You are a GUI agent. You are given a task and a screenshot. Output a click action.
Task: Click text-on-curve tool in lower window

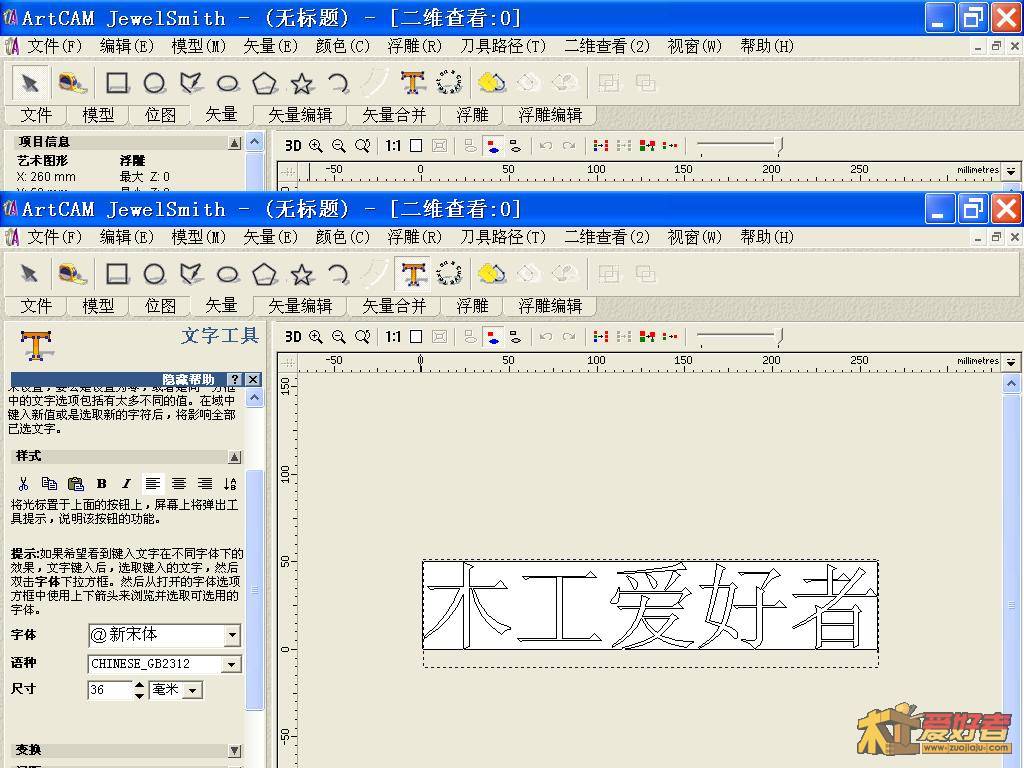click(449, 274)
